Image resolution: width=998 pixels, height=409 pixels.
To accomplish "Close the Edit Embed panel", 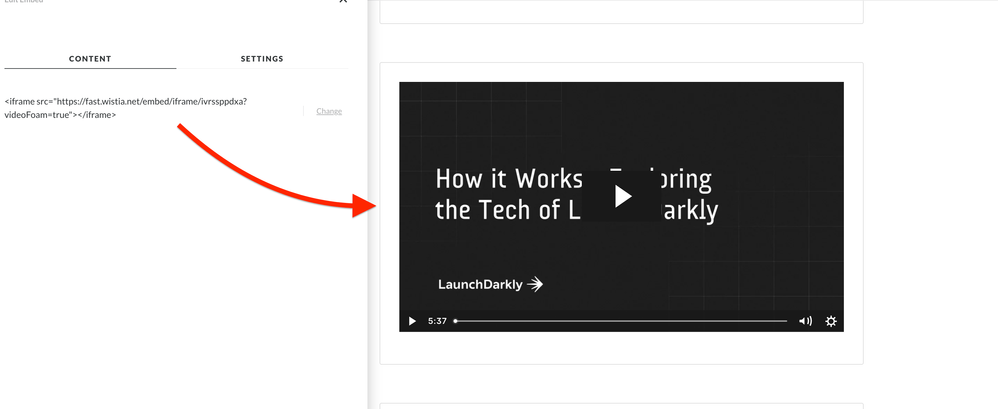I will click(x=343, y=1).
